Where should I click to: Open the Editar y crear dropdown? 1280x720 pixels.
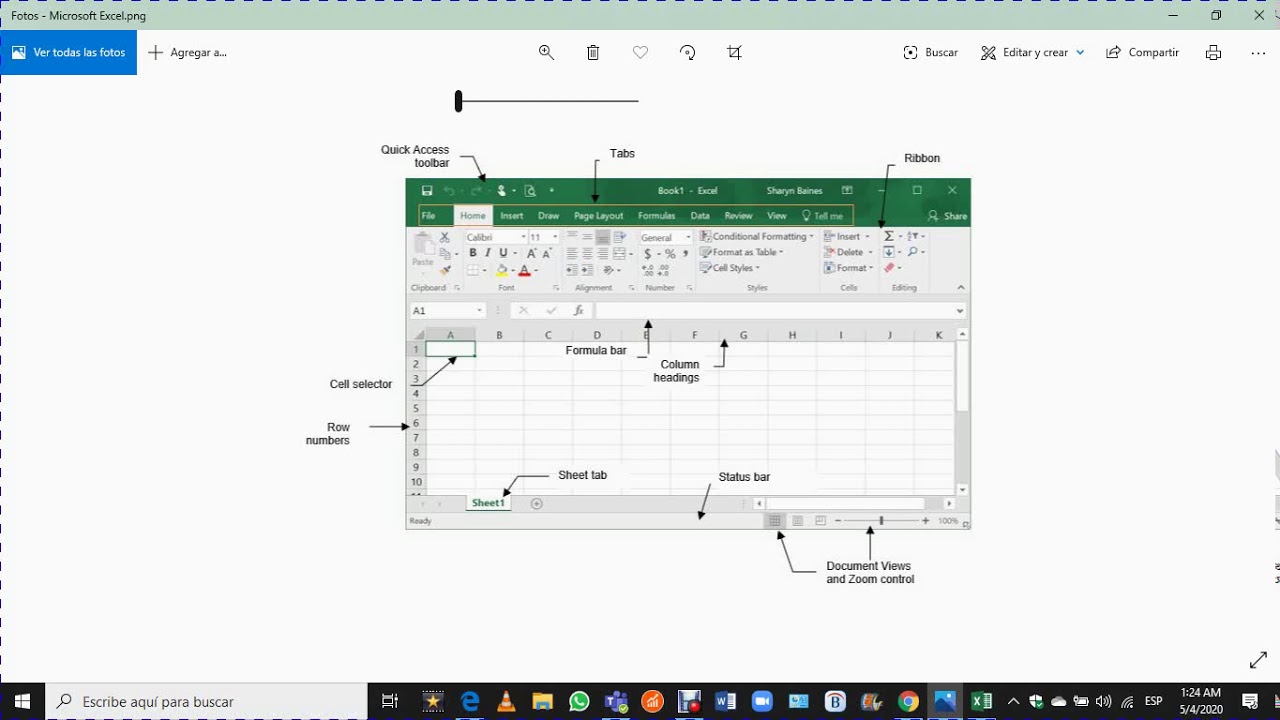pos(1032,53)
